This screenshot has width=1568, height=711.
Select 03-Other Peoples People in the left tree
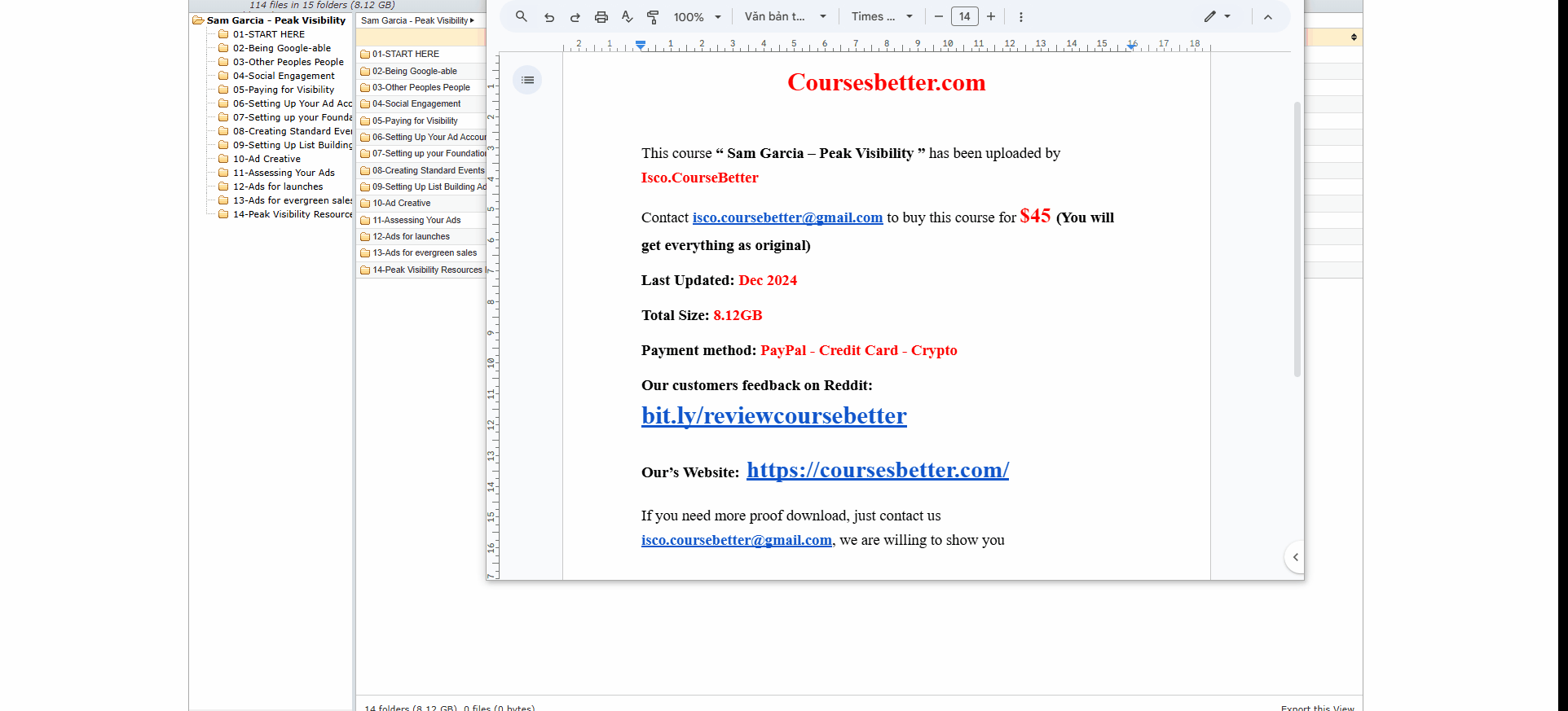pyautogui.click(x=288, y=62)
